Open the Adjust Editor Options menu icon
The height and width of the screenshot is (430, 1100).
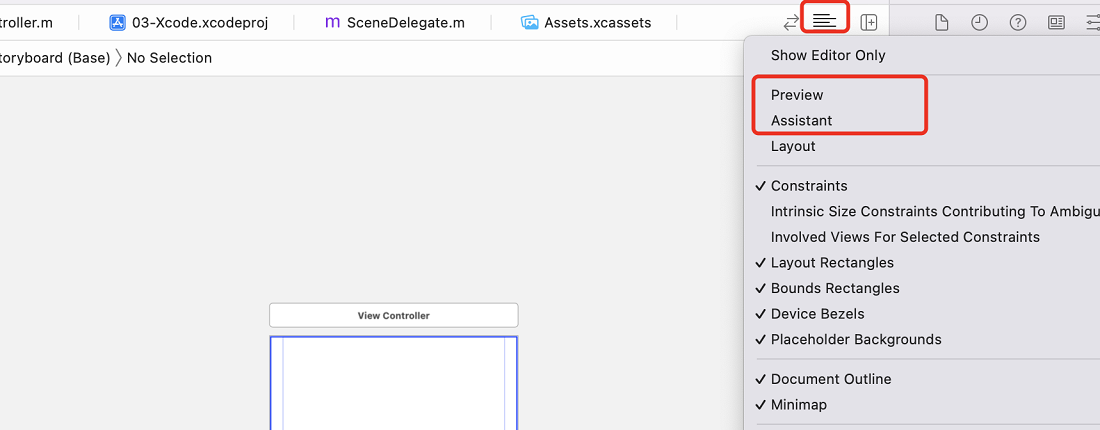click(825, 22)
